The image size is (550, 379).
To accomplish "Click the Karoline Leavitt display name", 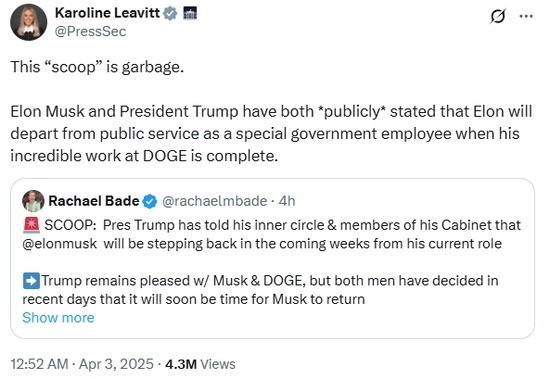I will point(107,13).
